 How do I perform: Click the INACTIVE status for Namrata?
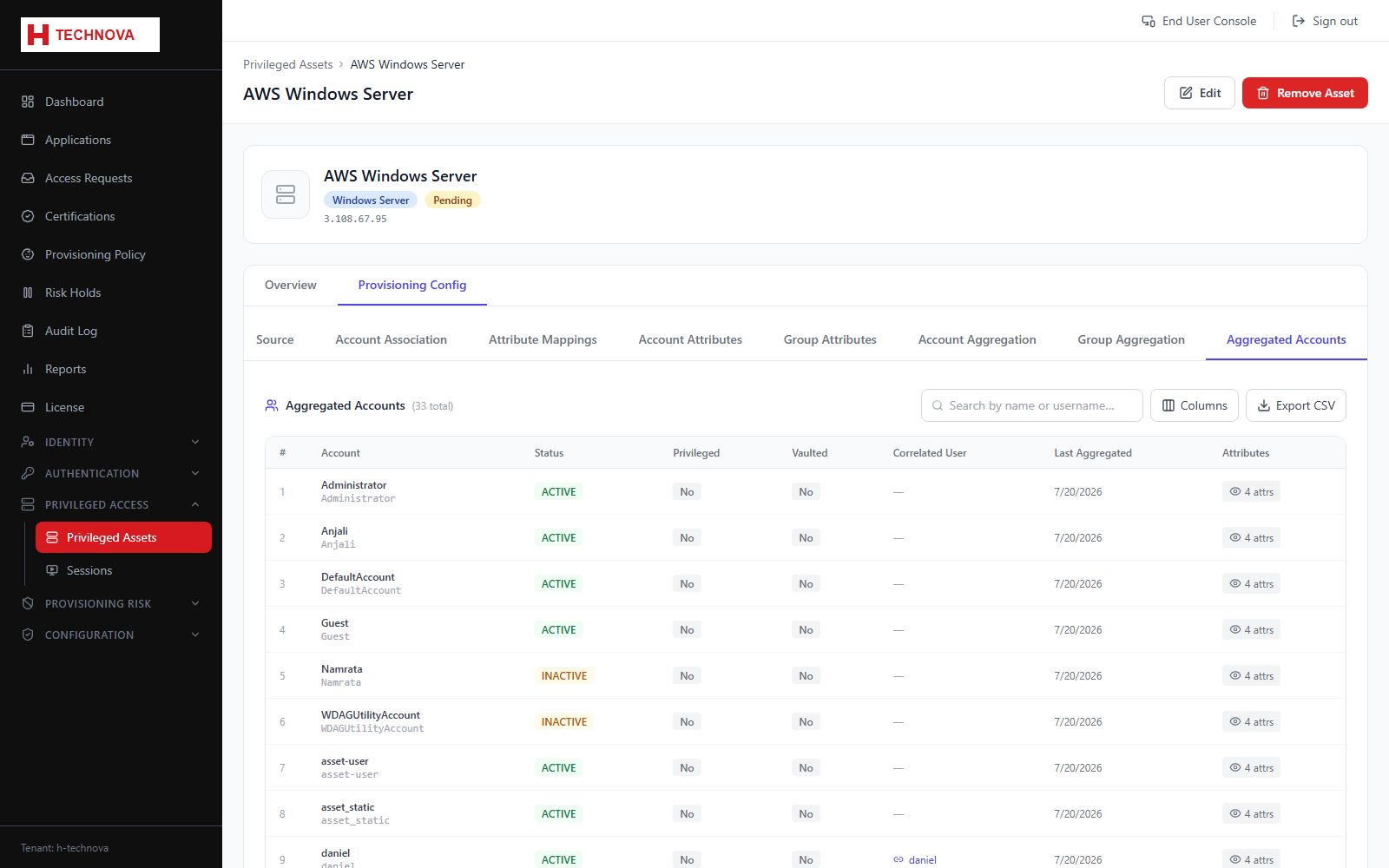(x=564, y=676)
